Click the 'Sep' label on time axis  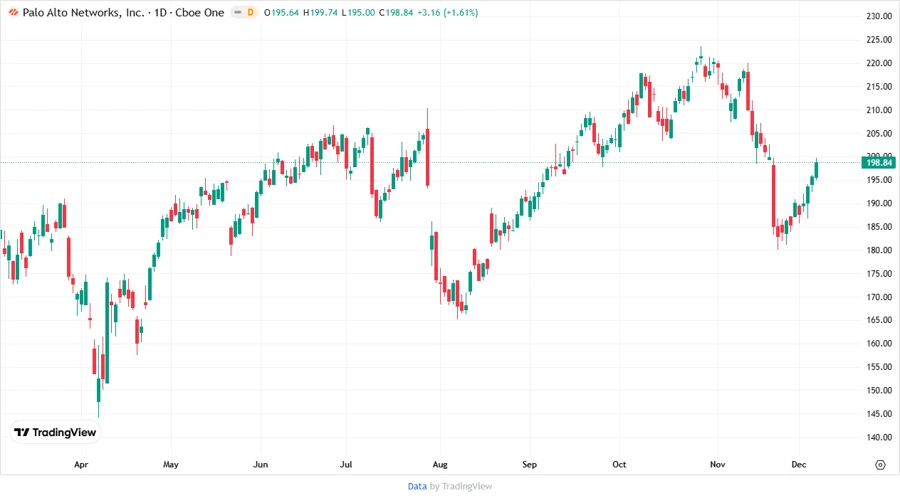pos(529,465)
